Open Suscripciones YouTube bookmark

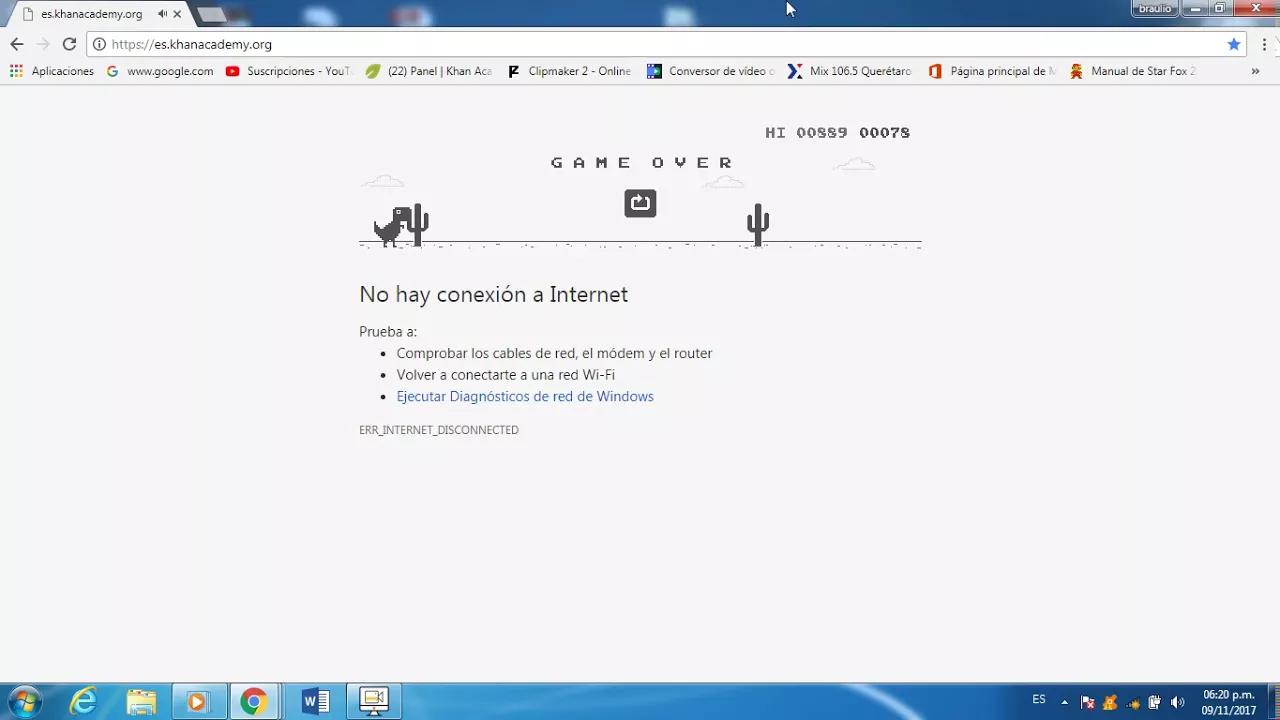(288, 71)
